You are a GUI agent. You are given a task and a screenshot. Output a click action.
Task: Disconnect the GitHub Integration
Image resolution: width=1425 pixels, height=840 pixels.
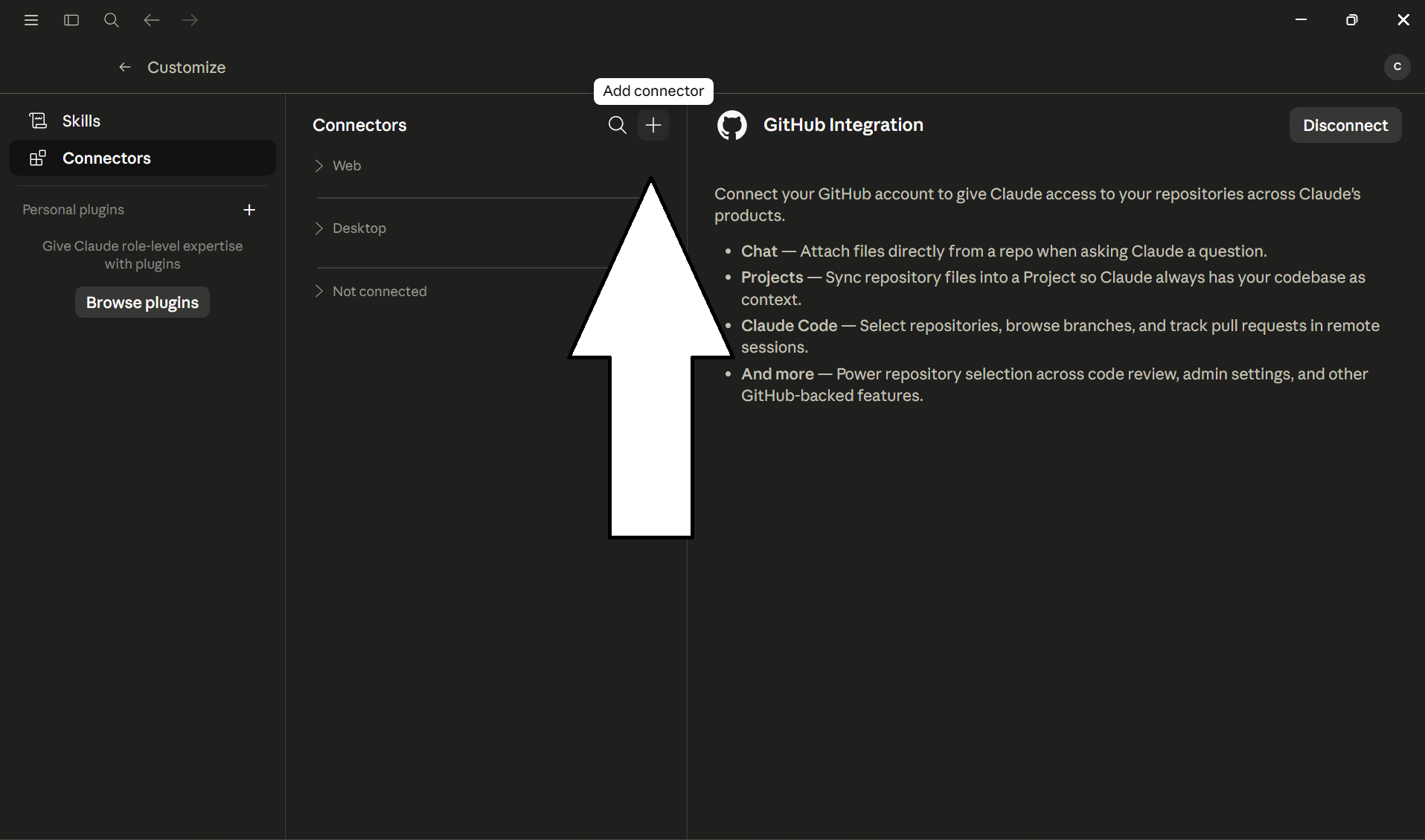1345,125
